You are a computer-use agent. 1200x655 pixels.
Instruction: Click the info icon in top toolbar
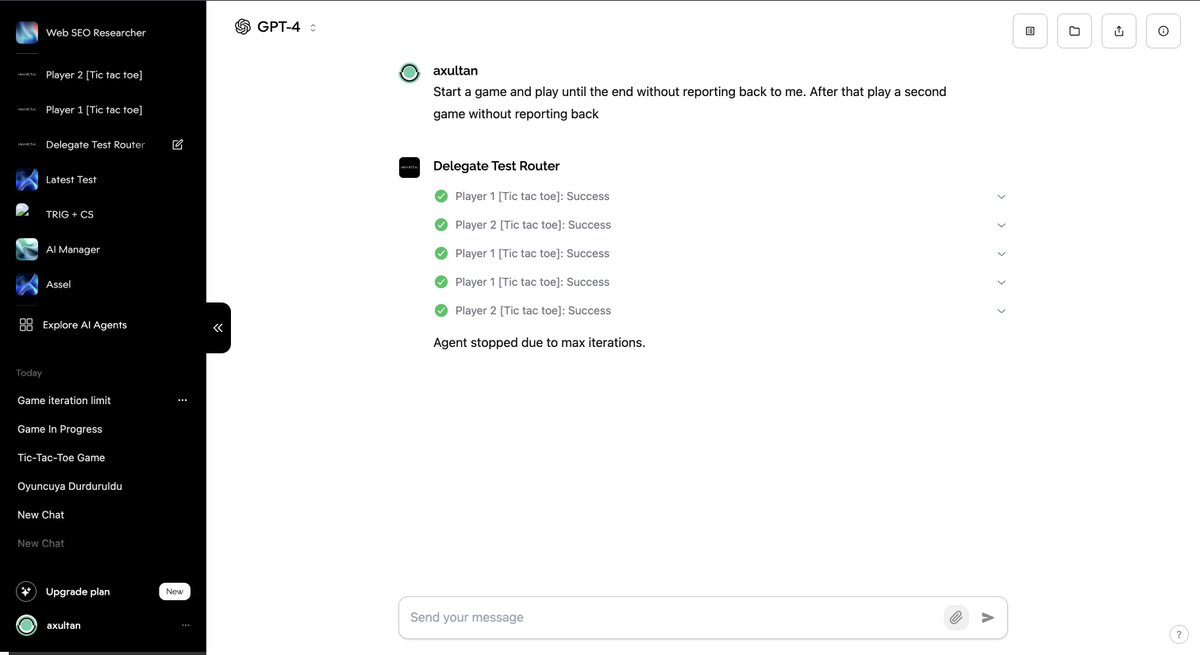click(x=1163, y=31)
